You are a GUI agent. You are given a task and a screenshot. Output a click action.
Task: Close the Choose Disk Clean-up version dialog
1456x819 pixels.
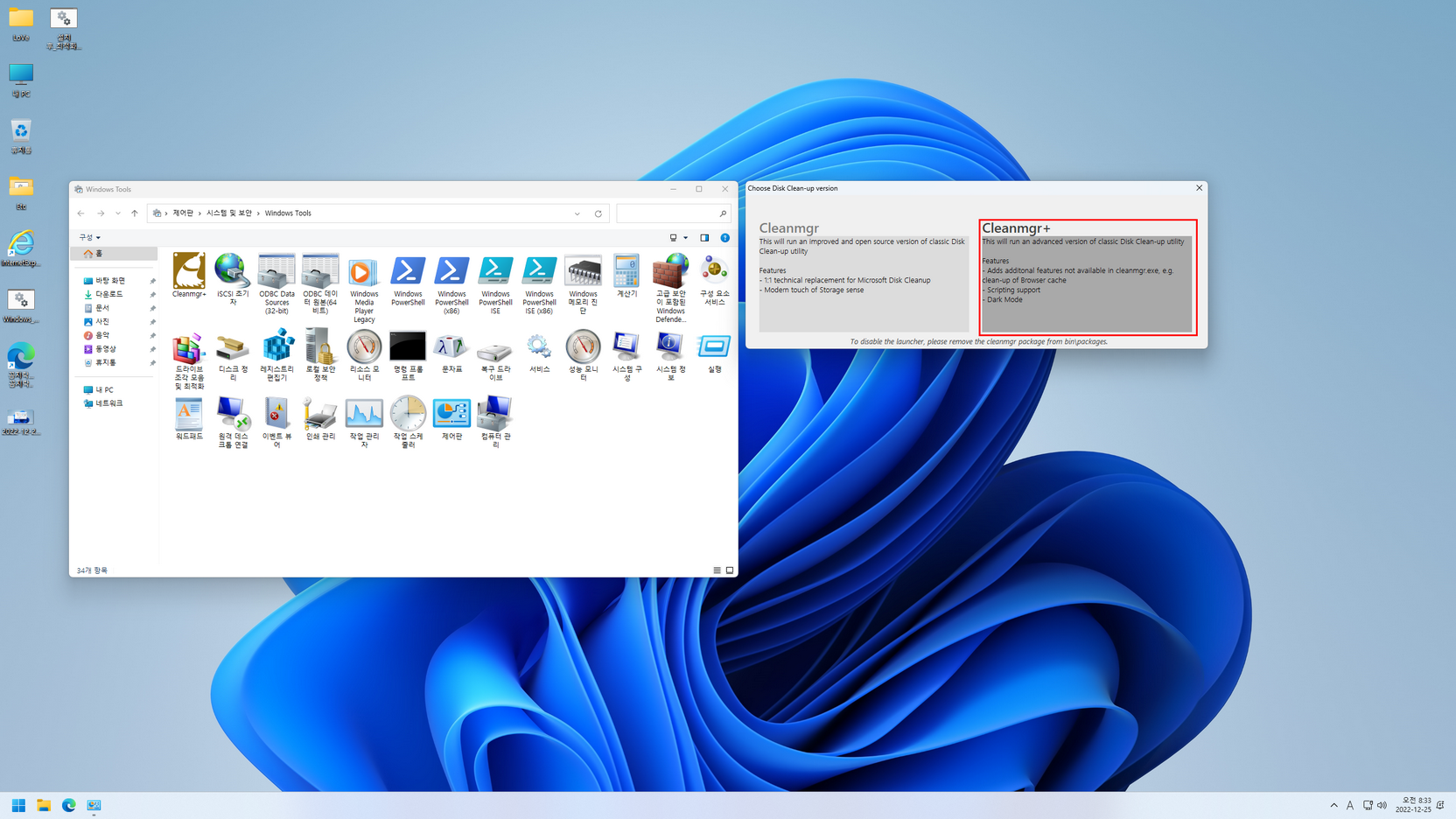click(x=1199, y=188)
